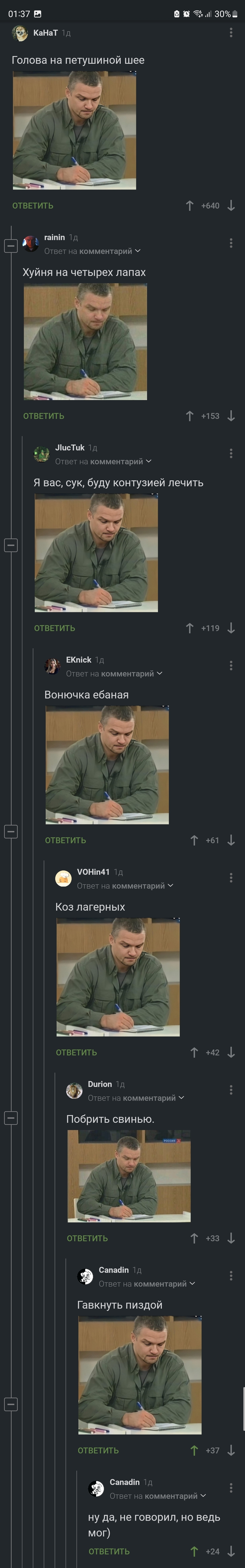Upvote the comment by JlucTuk
245x1568 pixels.
point(190,628)
